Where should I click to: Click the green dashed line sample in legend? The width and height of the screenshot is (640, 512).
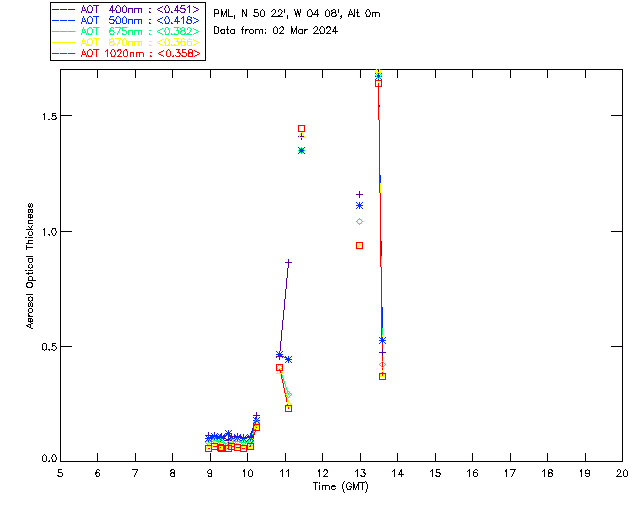click(x=64, y=31)
